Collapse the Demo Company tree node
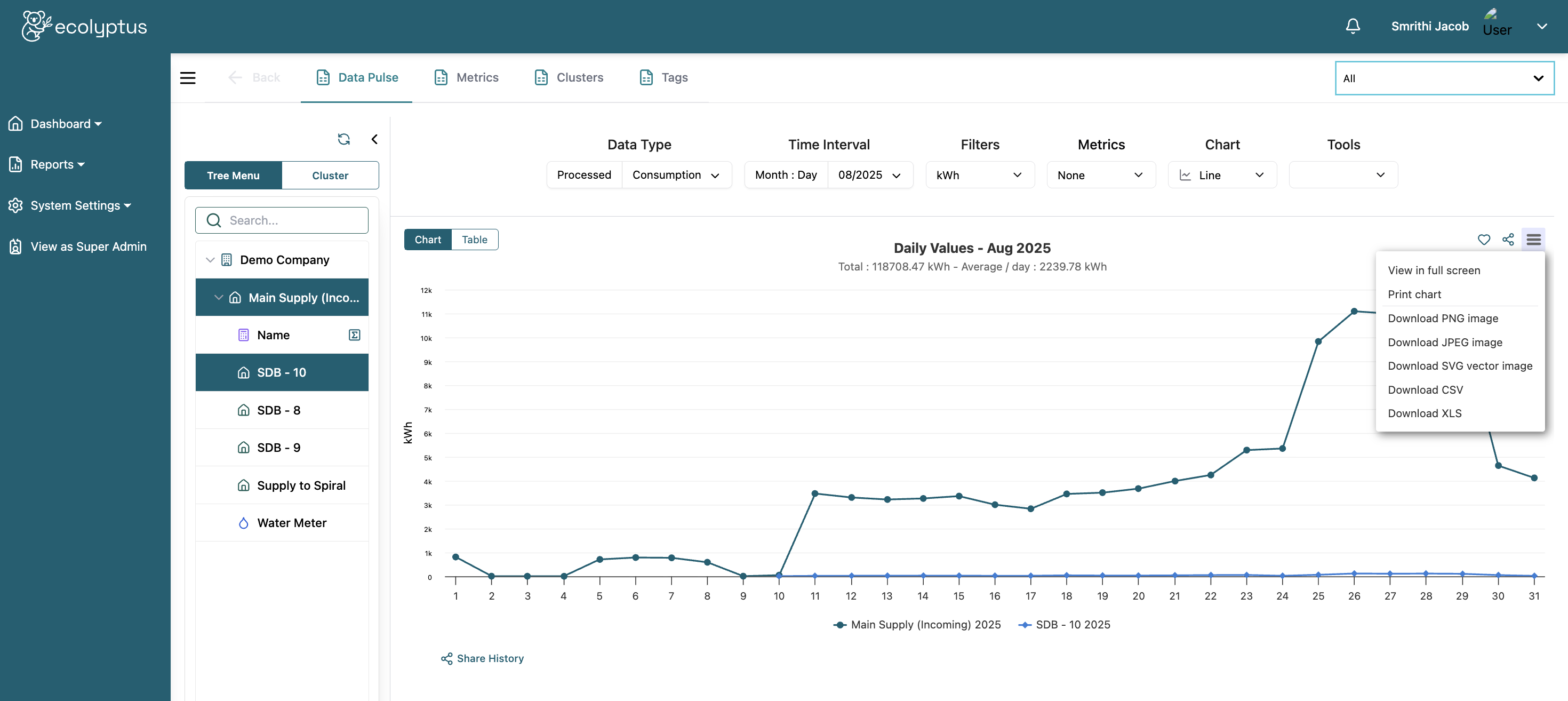 [x=210, y=260]
